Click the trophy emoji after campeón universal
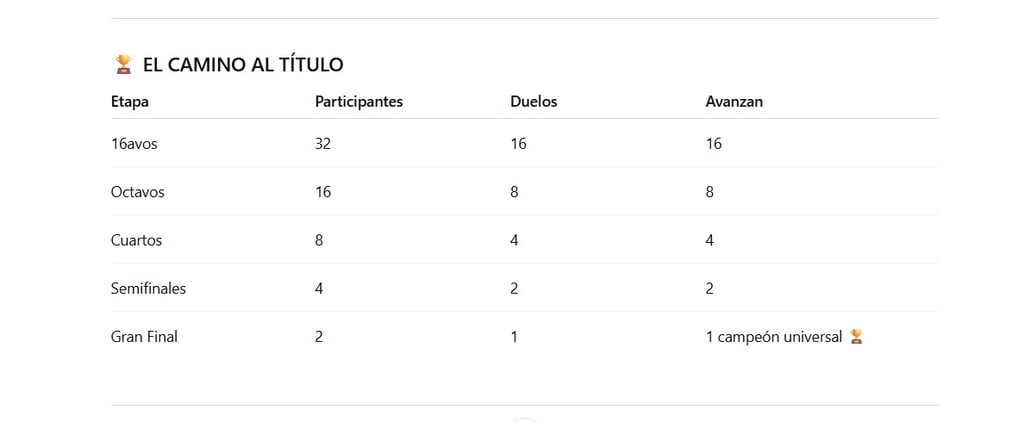Viewport: 1024px width, 423px height. pyautogui.click(x=856, y=337)
